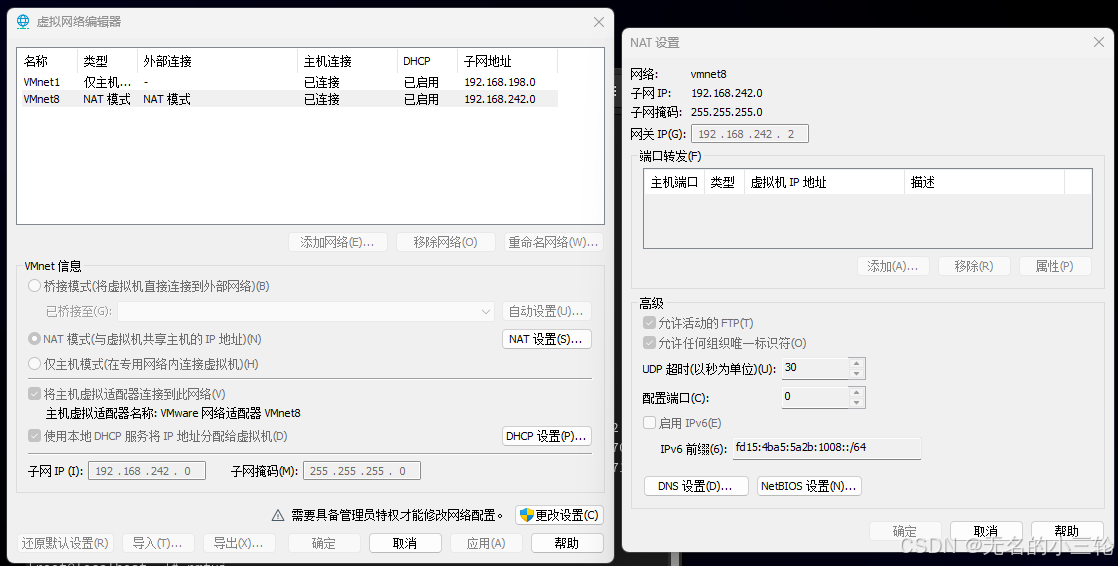
Task: Click 主机端口 column header in port forwarding
Action: (x=674, y=182)
